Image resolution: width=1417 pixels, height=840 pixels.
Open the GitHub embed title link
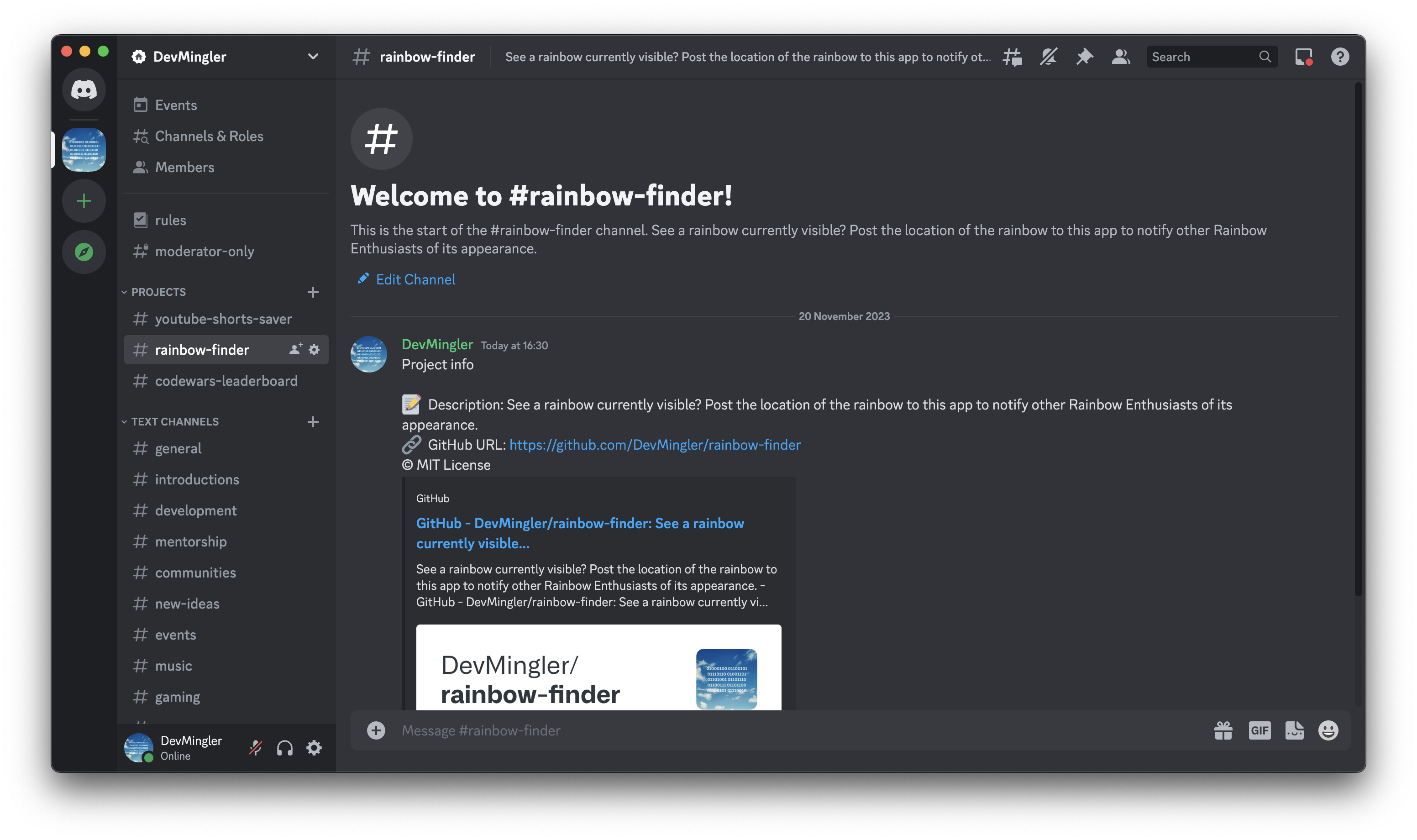580,533
